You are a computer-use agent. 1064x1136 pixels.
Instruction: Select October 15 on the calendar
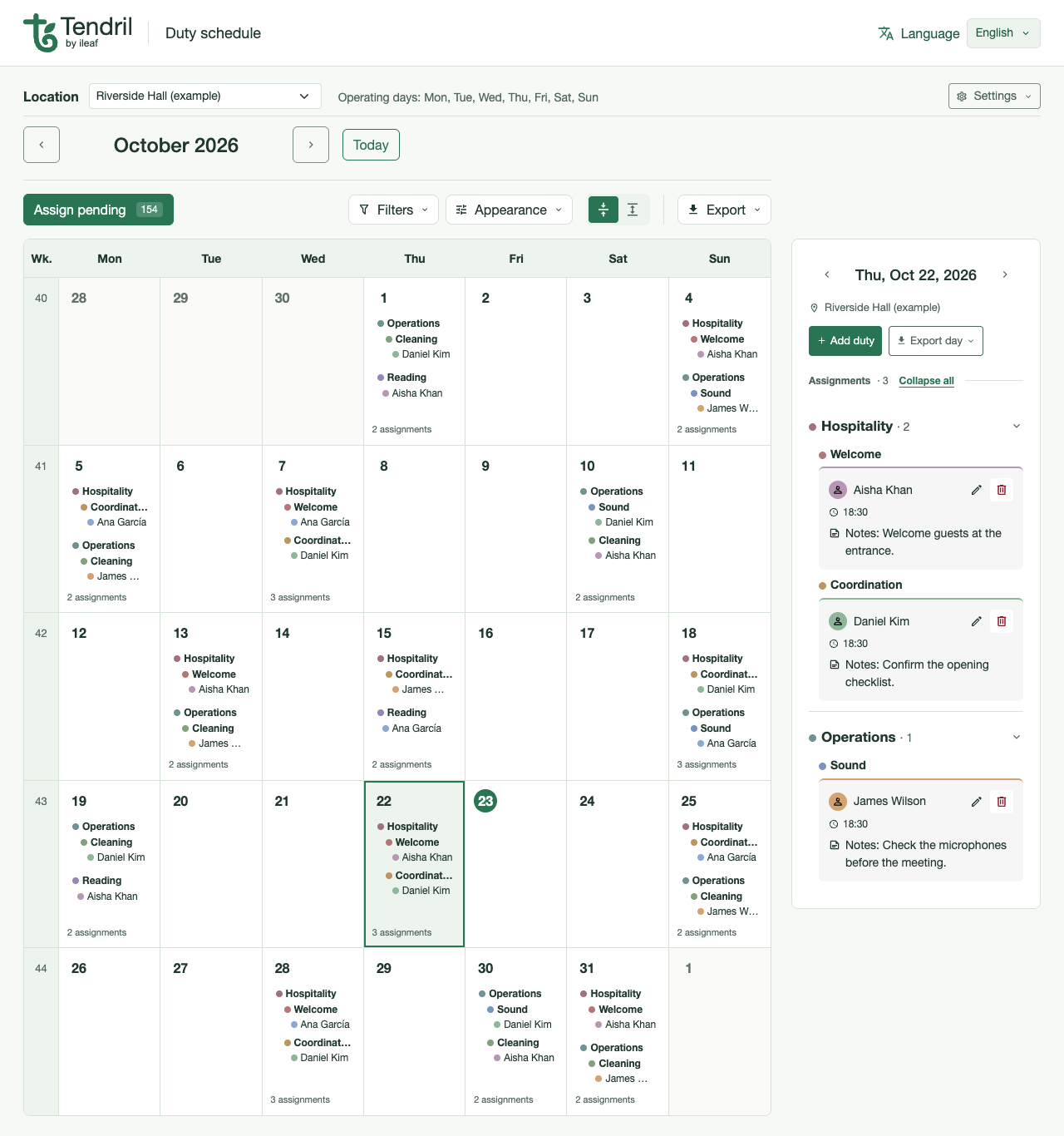[x=414, y=697]
